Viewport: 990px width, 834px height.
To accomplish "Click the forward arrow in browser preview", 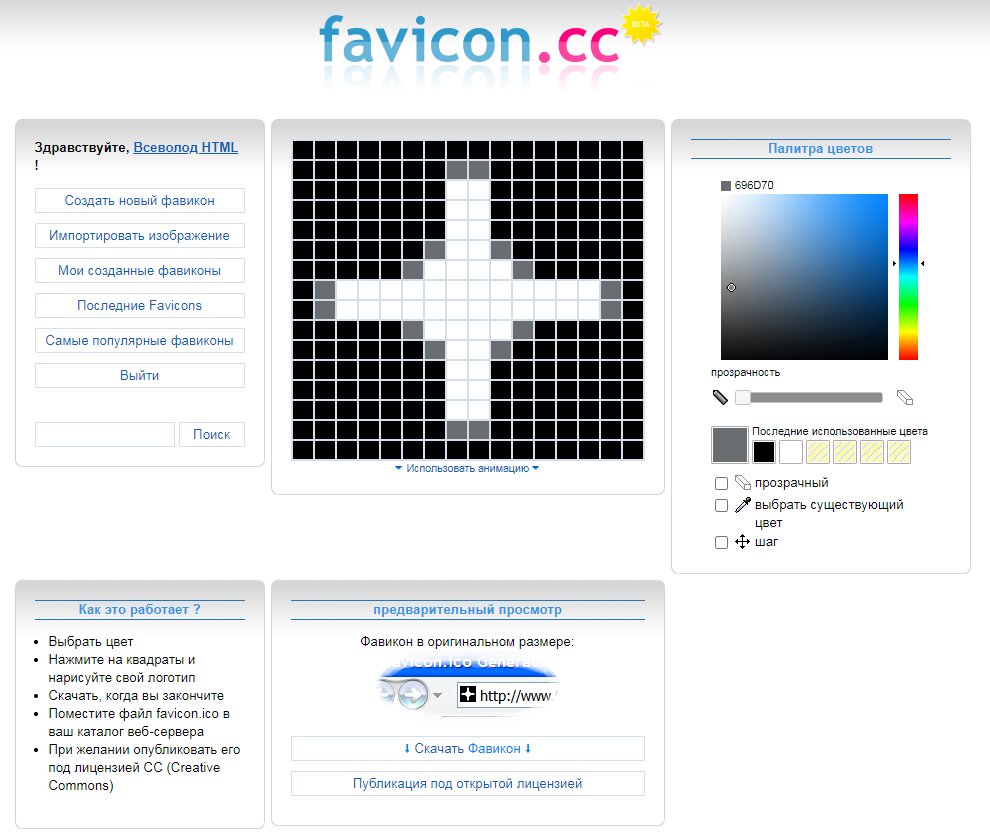I will click(x=412, y=694).
